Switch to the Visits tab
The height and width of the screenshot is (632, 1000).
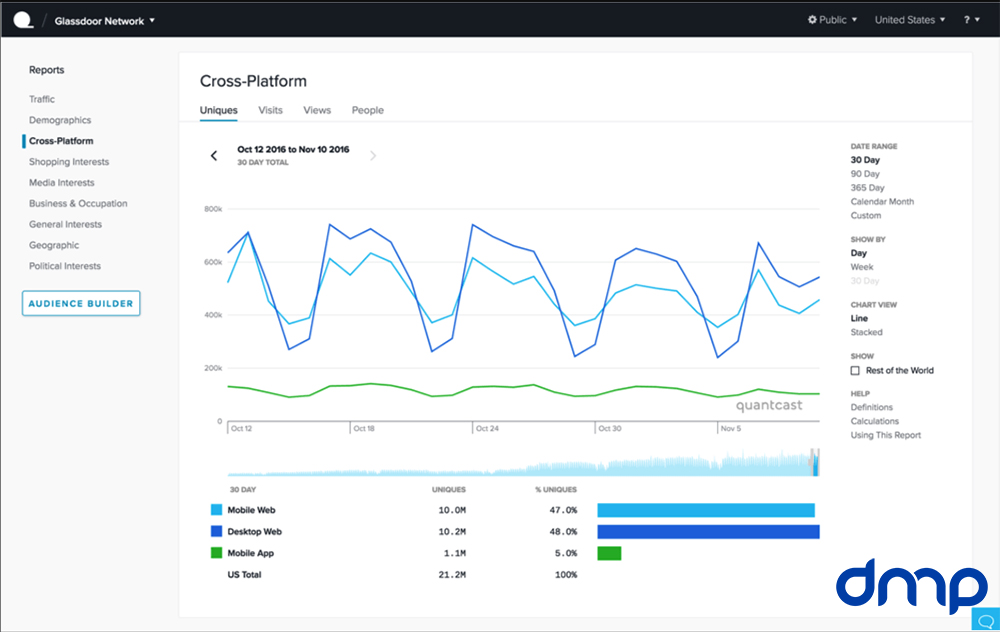click(270, 110)
